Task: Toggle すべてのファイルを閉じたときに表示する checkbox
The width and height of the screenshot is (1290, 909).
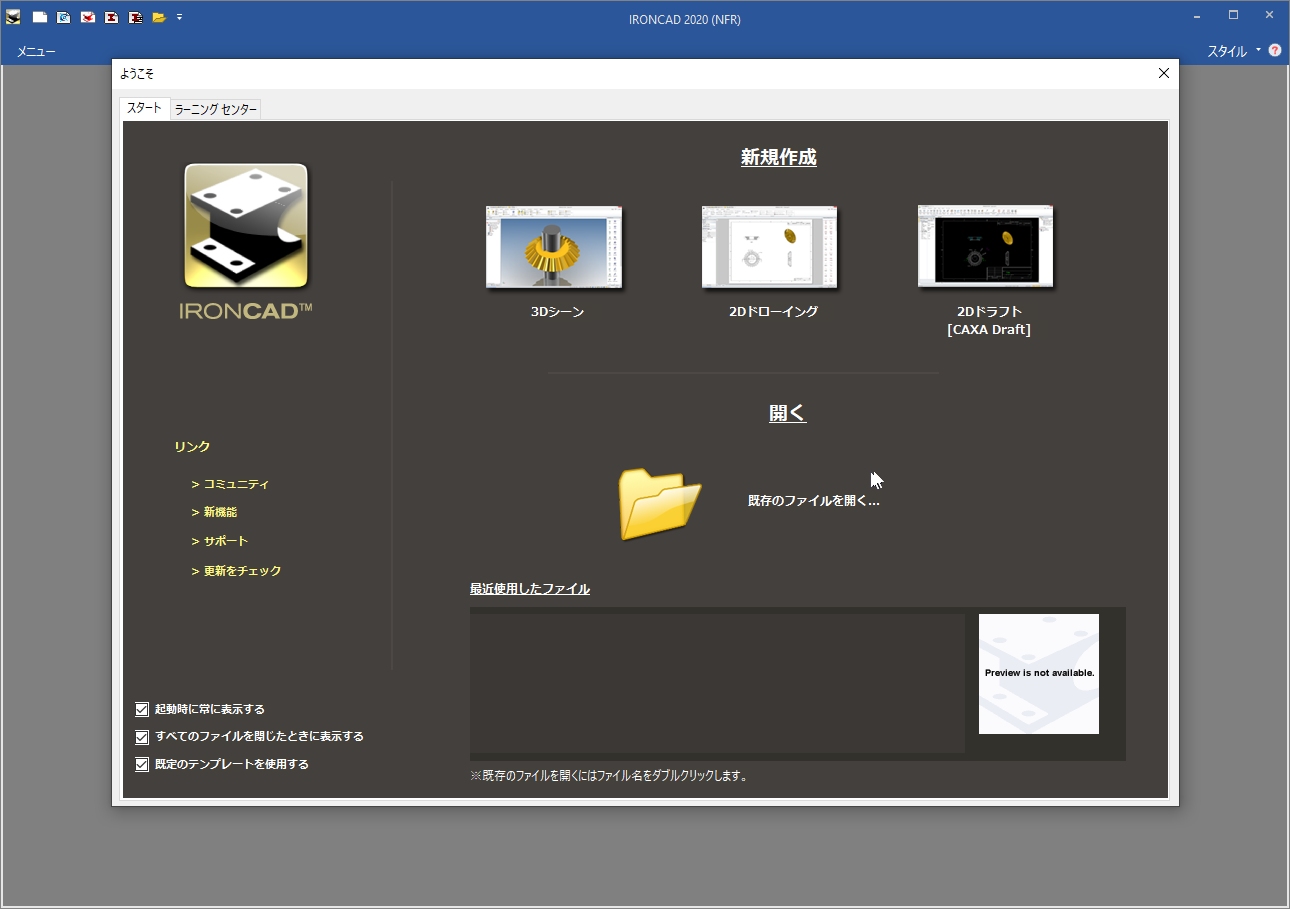Action: pos(142,737)
